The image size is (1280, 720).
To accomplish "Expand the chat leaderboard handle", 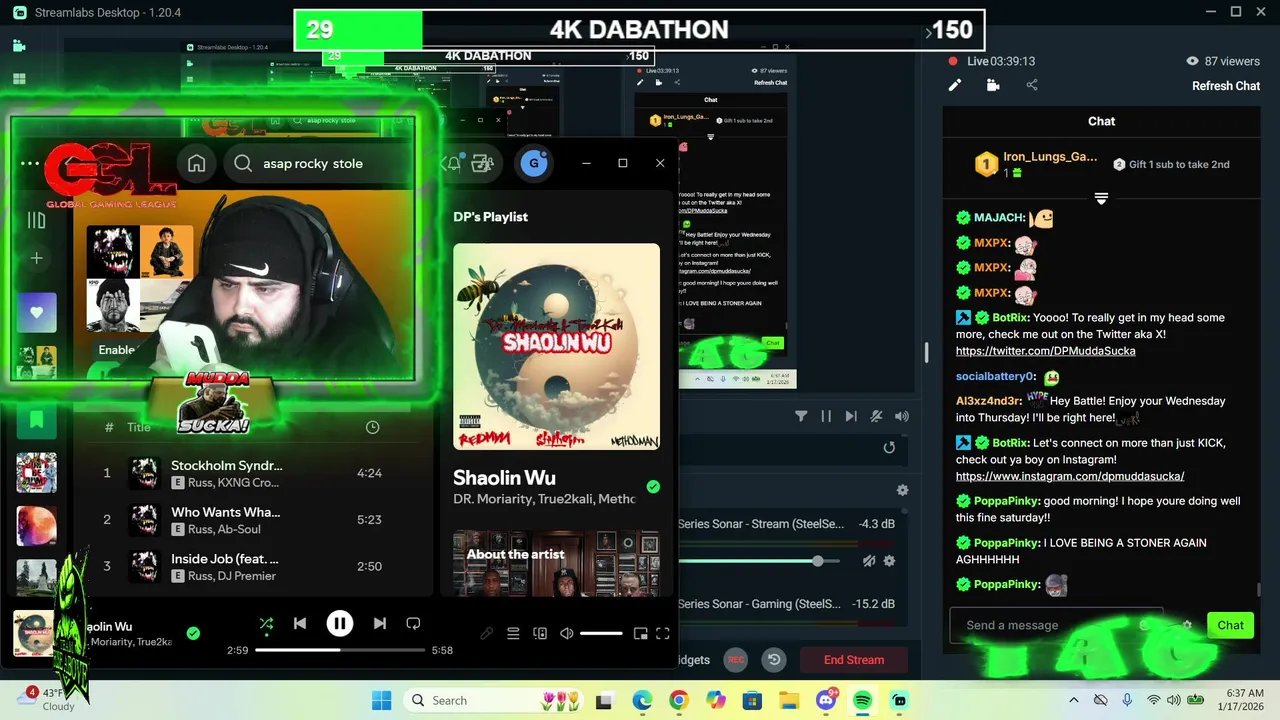I will pyautogui.click(x=1101, y=199).
